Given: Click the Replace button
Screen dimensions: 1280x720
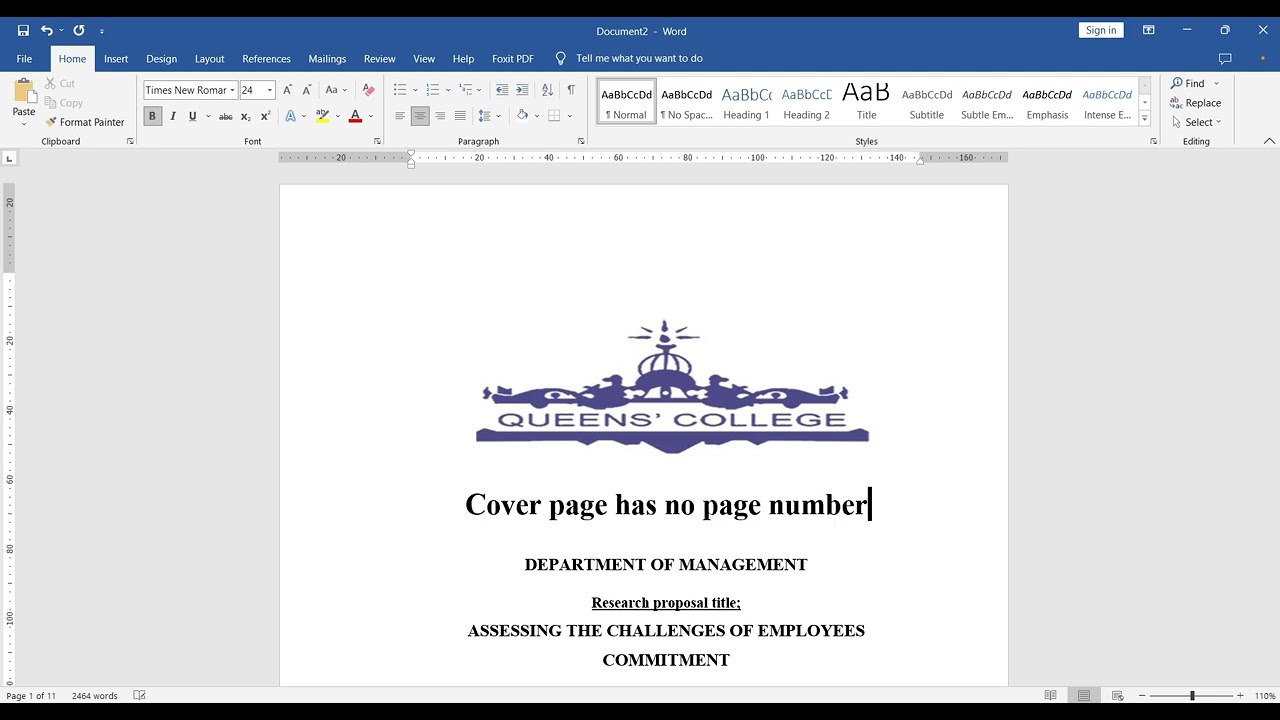Looking at the screenshot, I should (x=1196, y=103).
